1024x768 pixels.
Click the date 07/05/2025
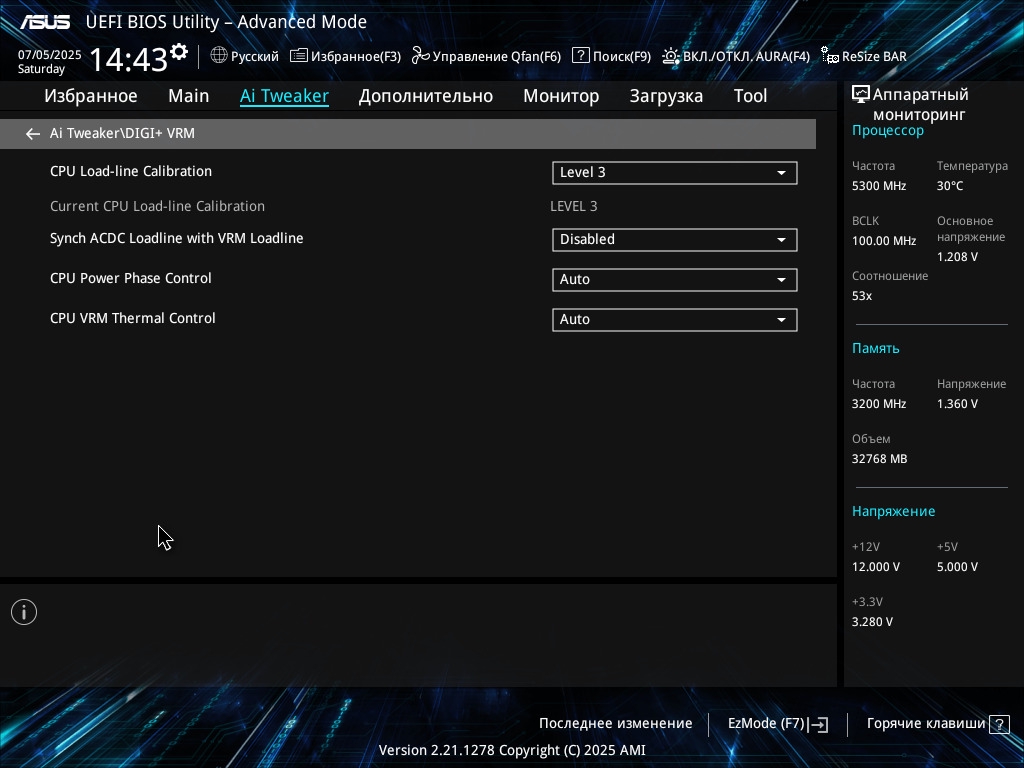[x=50, y=55]
